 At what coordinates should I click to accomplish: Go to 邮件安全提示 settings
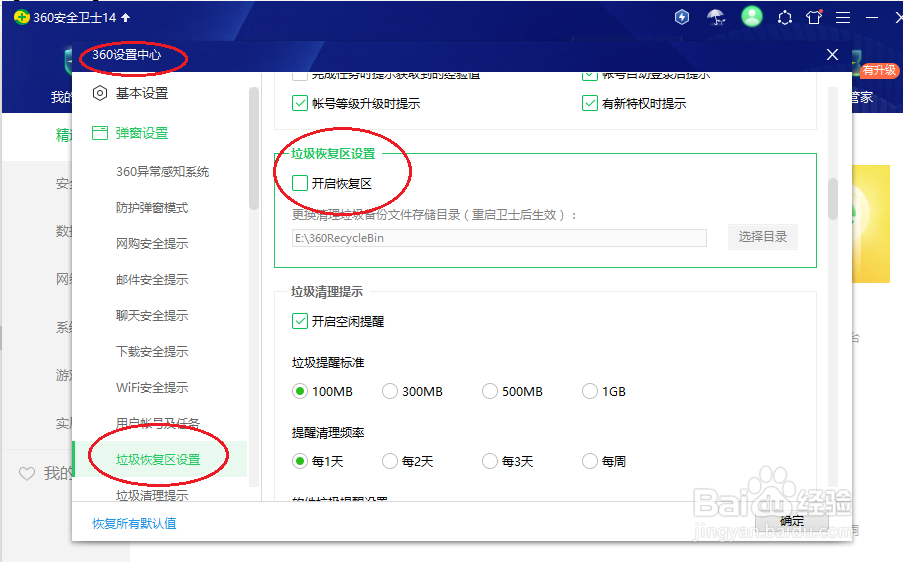tap(152, 280)
